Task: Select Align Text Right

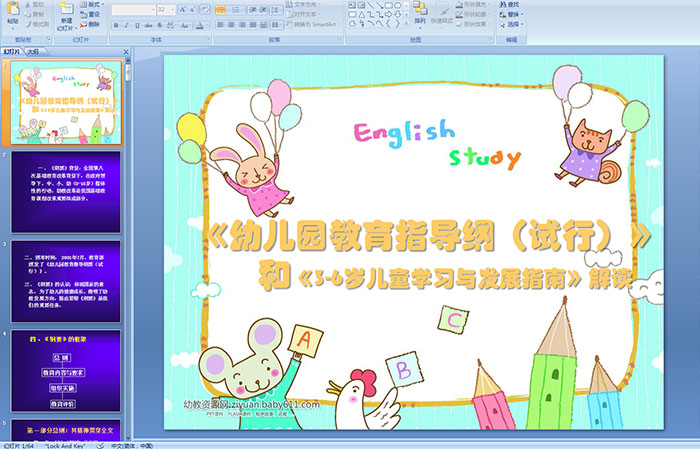Action: coord(242,25)
